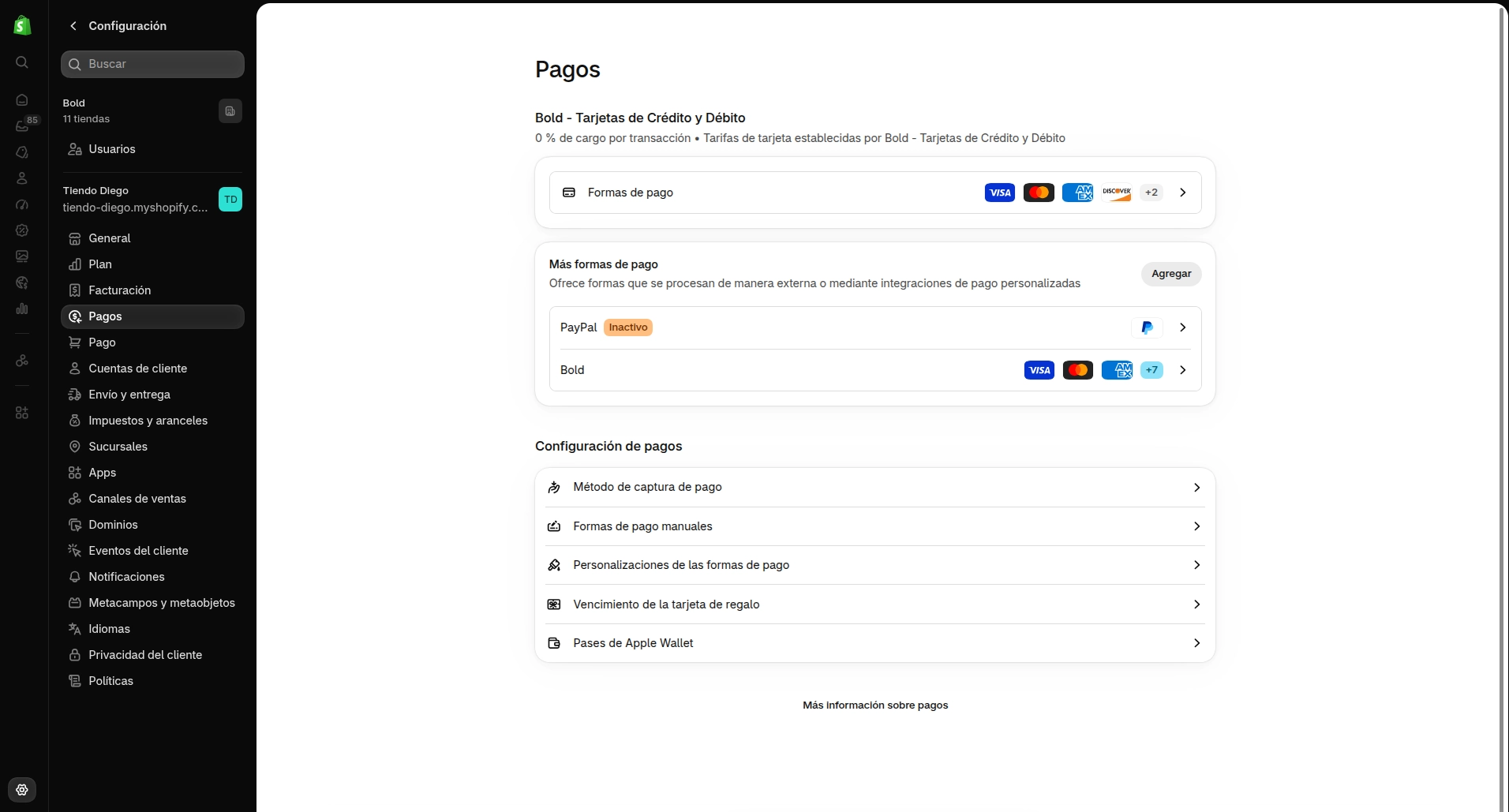Select General in the settings menu
The height and width of the screenshot is (812, 1509).
click(152, 238)
